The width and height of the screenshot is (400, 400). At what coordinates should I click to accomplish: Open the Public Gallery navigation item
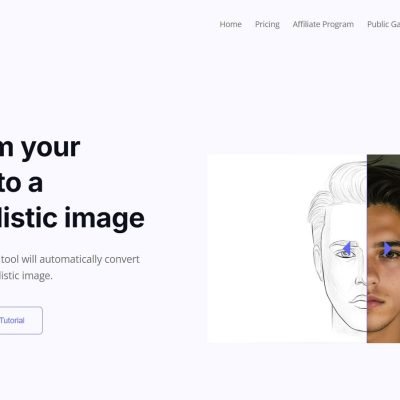pos(384,24)
